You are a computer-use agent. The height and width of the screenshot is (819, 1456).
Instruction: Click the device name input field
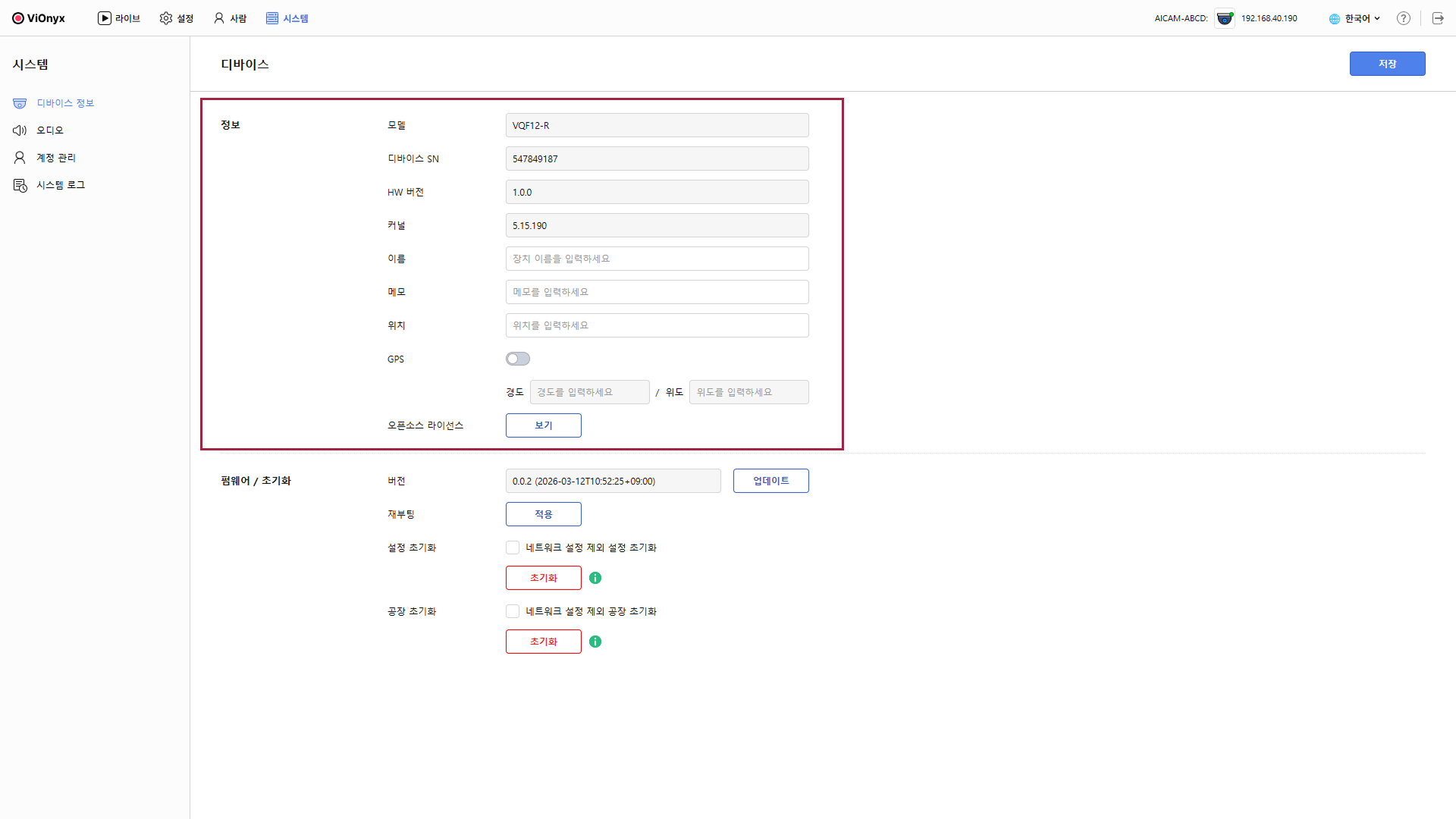pos(657,259)
